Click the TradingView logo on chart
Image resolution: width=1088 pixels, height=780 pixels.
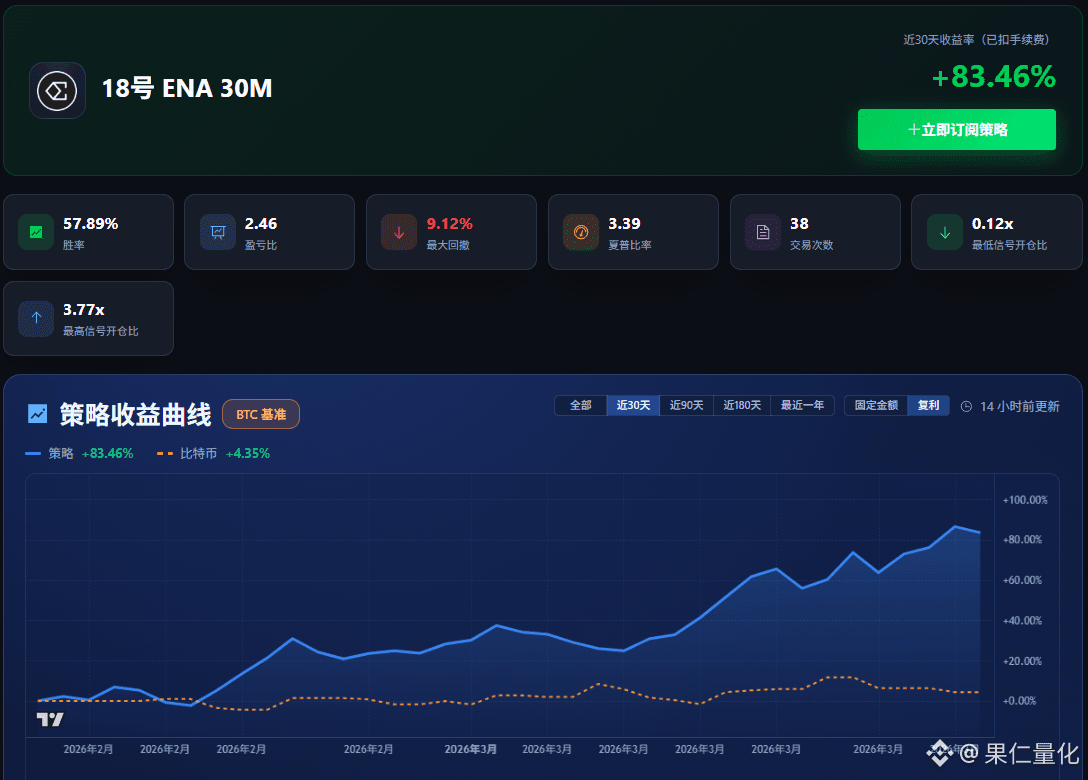pos(50,720)
